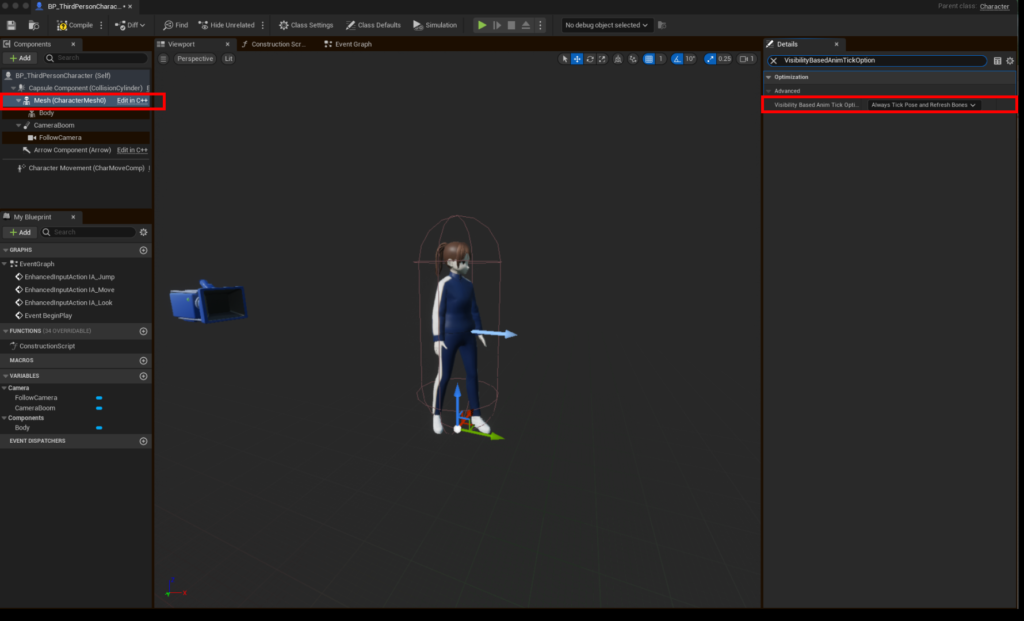Click the FollowCamera variable type pill
The height and width of the screenshot is (621, 1024).
pos(99,398)
